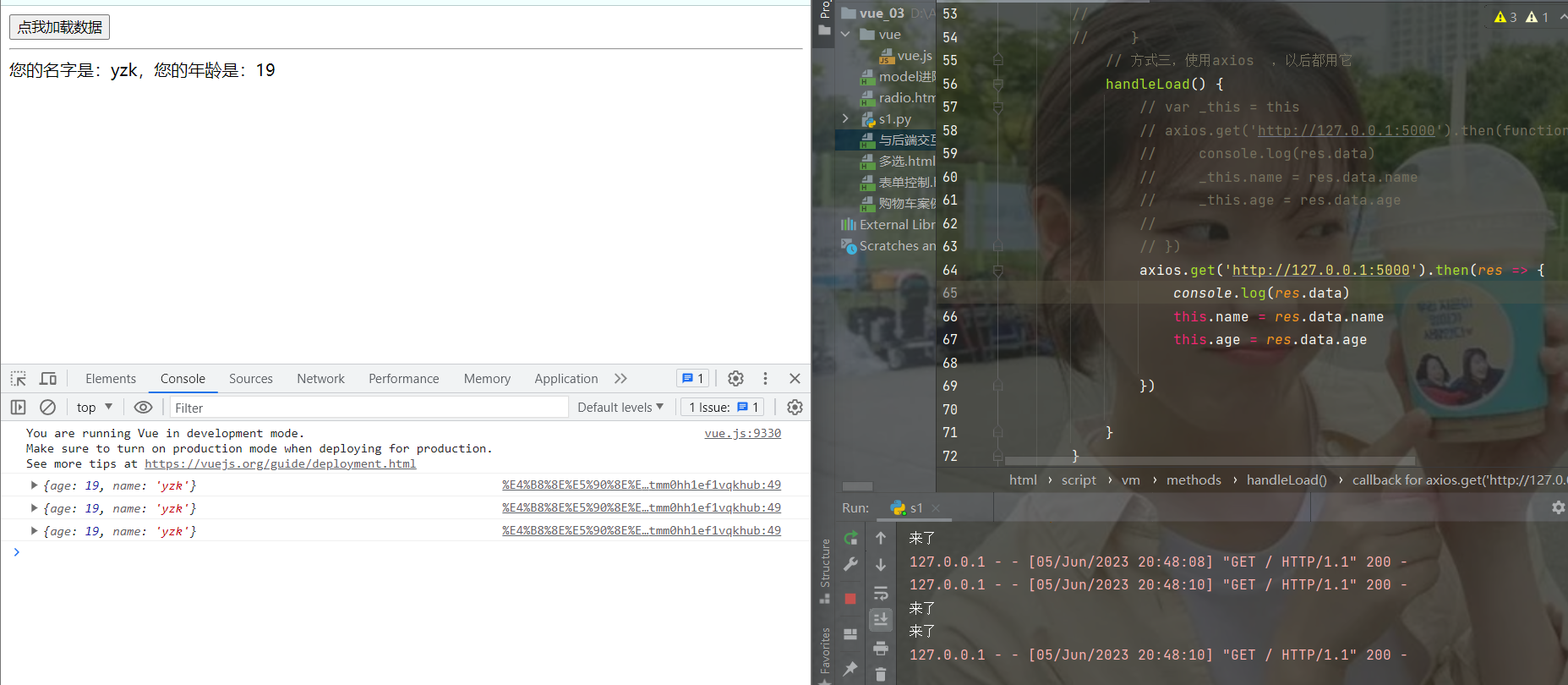This screenshot has height=685, width=1568.
Task: Toggle scroll to end in Run console
Action: [881, 620]
